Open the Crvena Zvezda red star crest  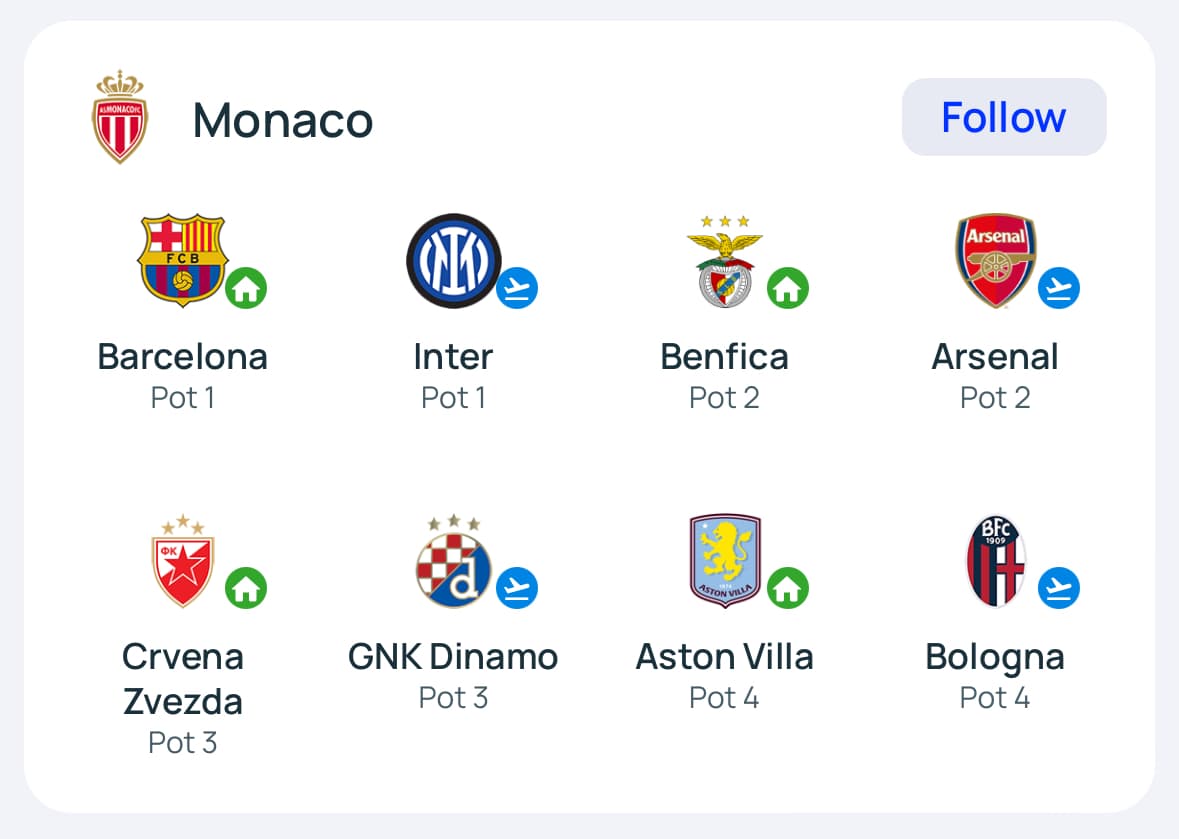[x=182, y=560]
